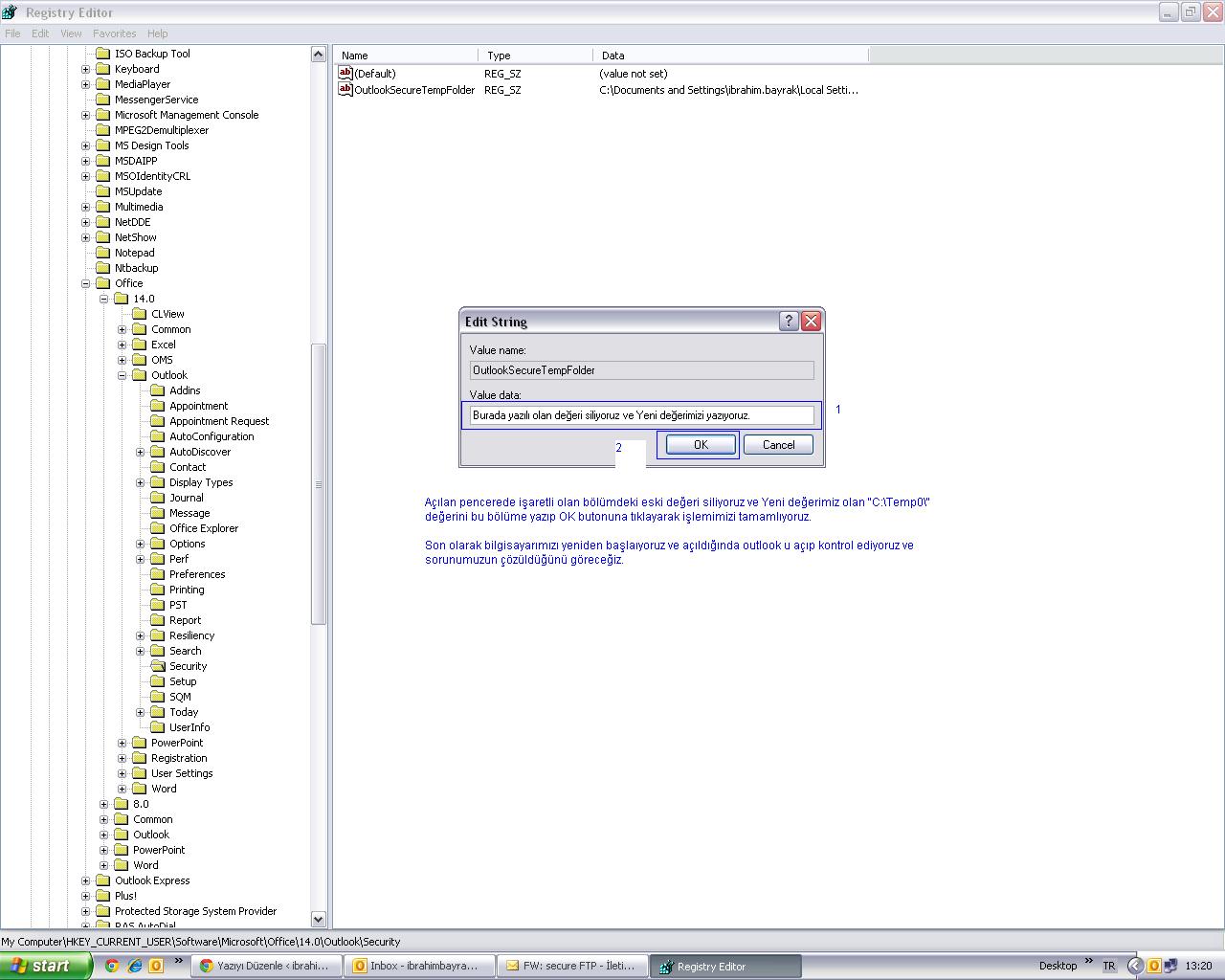This screenshot has width=1225, height=980.
Task: Click the Name column header
Action: [406, 56]
